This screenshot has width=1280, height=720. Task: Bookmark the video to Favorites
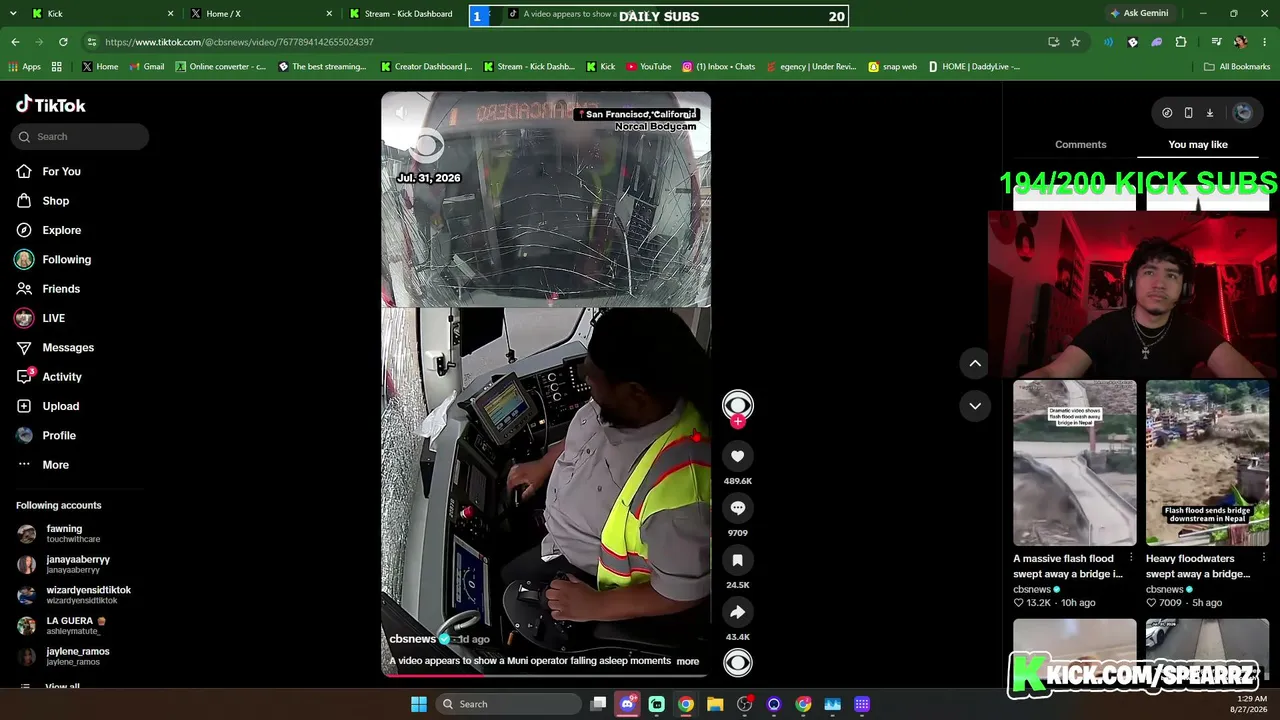point(737,560)
